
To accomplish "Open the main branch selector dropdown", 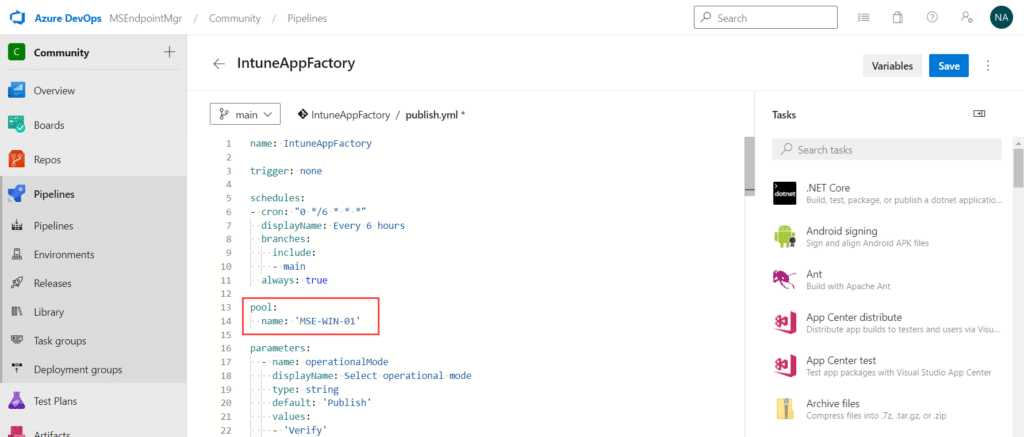I will click(245, 114).
